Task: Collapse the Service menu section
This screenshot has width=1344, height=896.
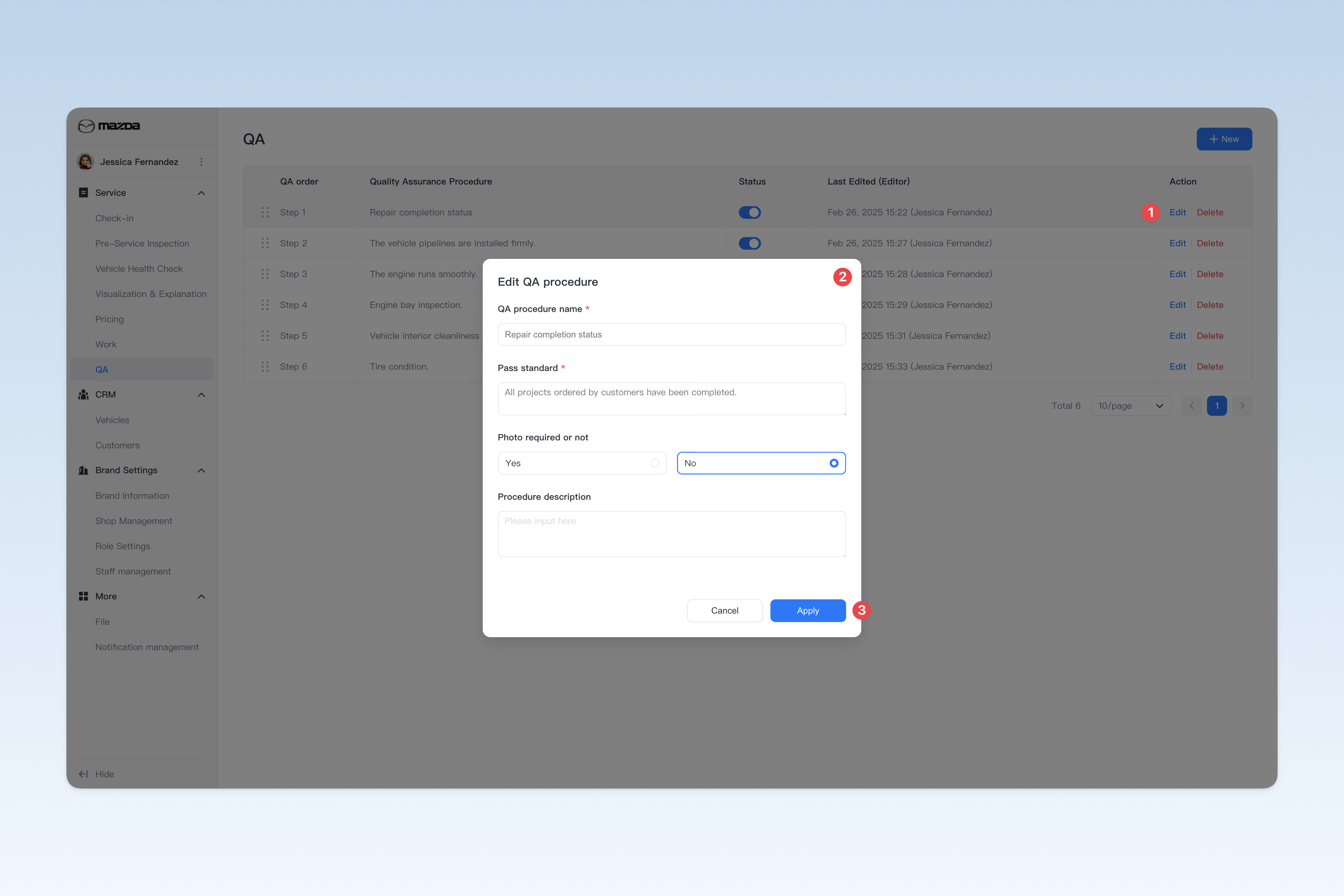Action: pyautogui.click(x=201, y=193)
